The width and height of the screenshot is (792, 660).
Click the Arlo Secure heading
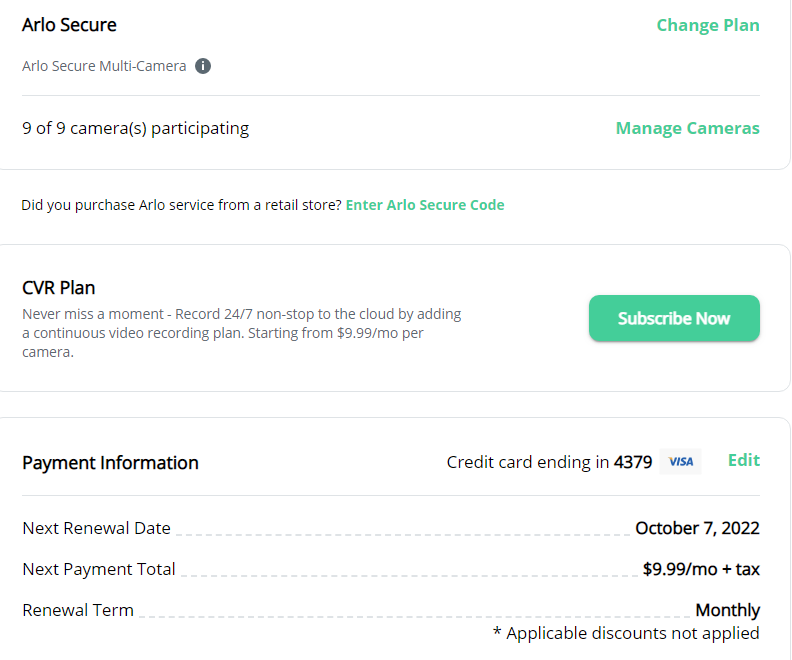tap(69, 25)
